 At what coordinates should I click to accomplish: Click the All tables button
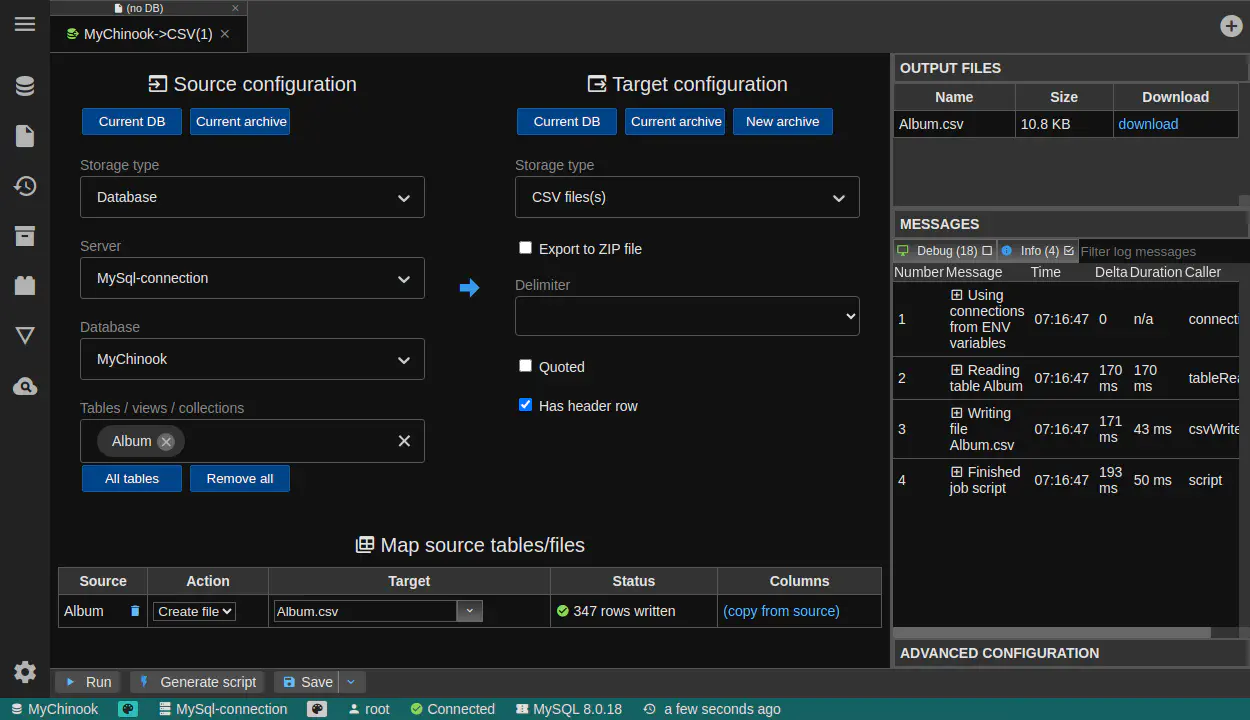point(132,478)
